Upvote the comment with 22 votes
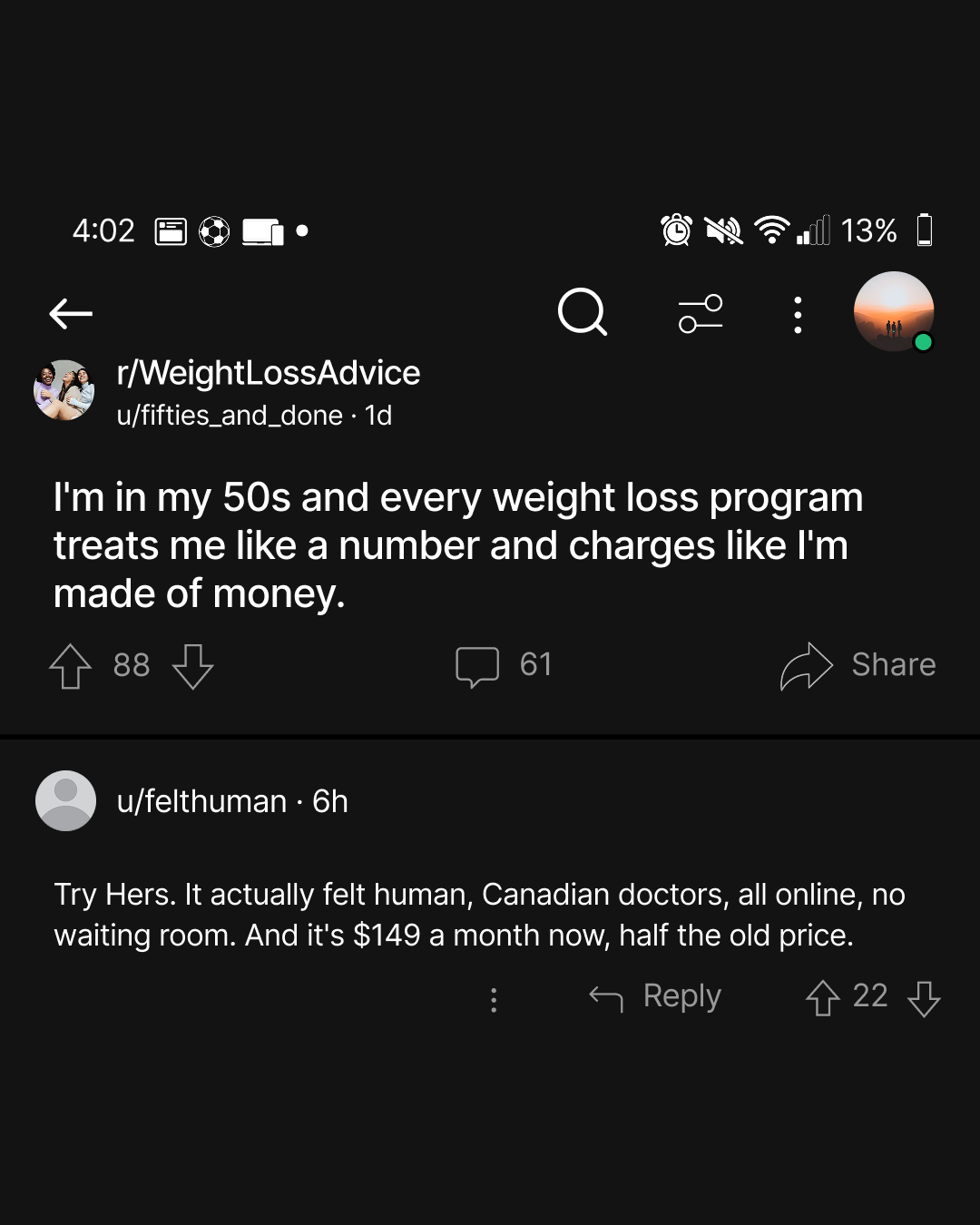Image resolution: width=980 pixels, height=1225 pixels. click(823, 998)
